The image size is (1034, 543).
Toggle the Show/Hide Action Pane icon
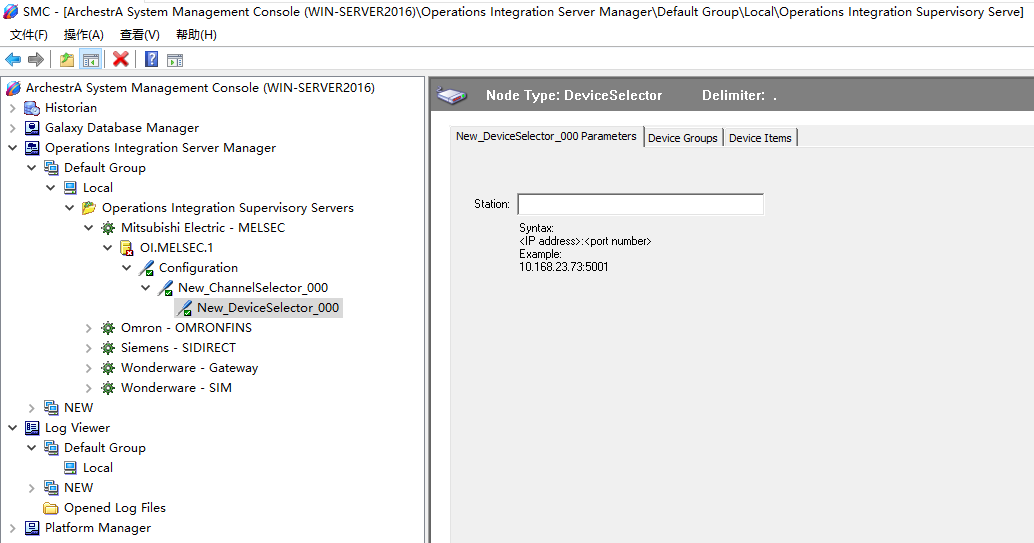[174, 59]
